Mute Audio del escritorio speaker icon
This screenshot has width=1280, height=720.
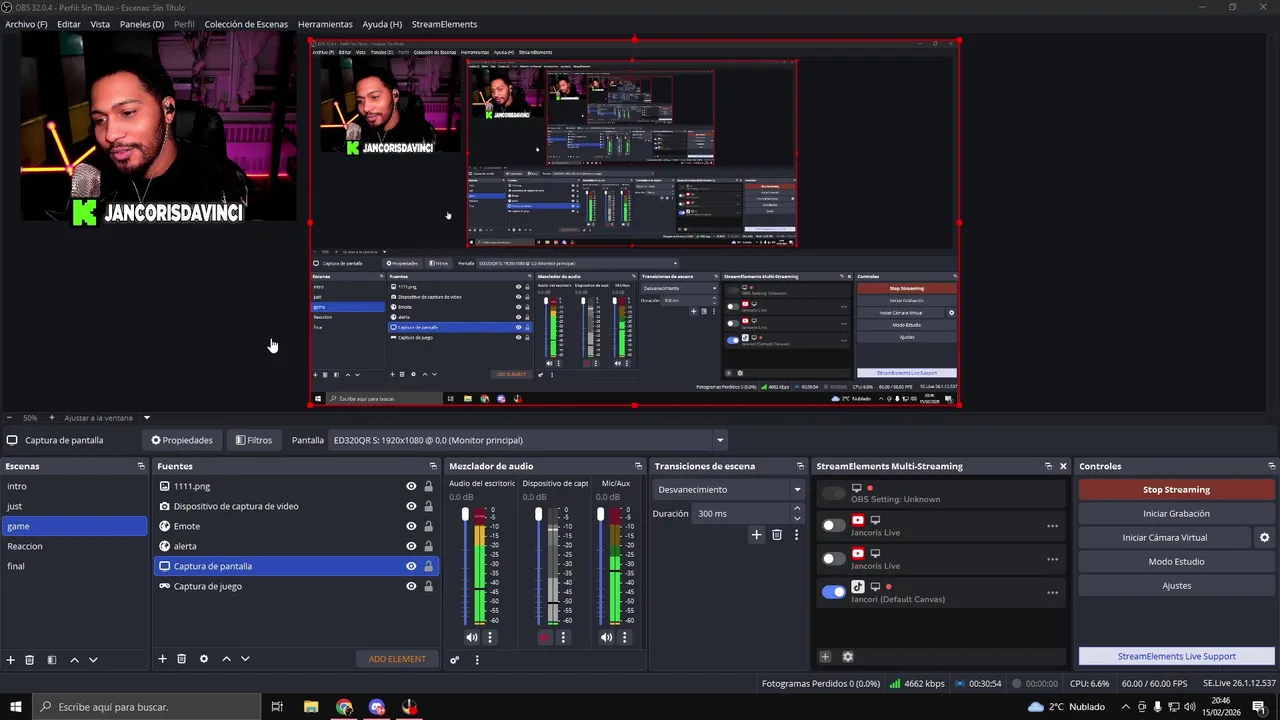click(x=471, y=637)
